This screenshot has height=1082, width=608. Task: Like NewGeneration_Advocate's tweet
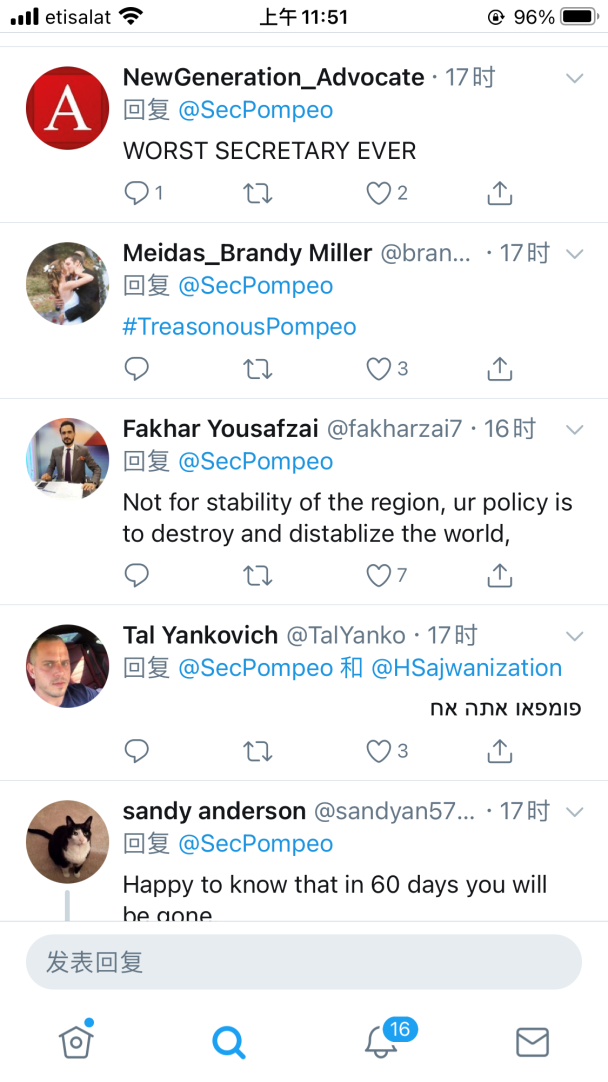(378, 193)
